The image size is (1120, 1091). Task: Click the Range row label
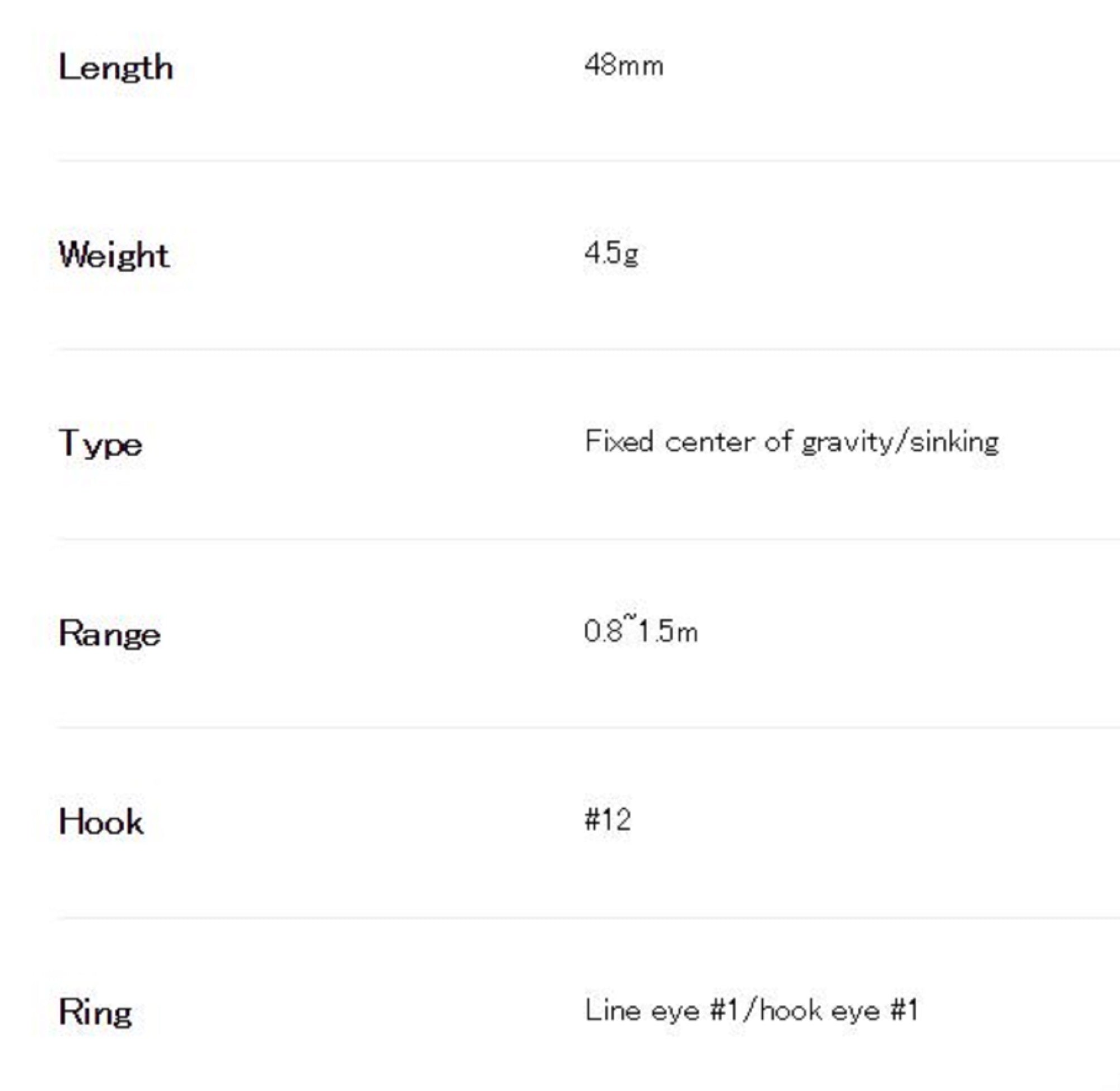click(109, 634)
